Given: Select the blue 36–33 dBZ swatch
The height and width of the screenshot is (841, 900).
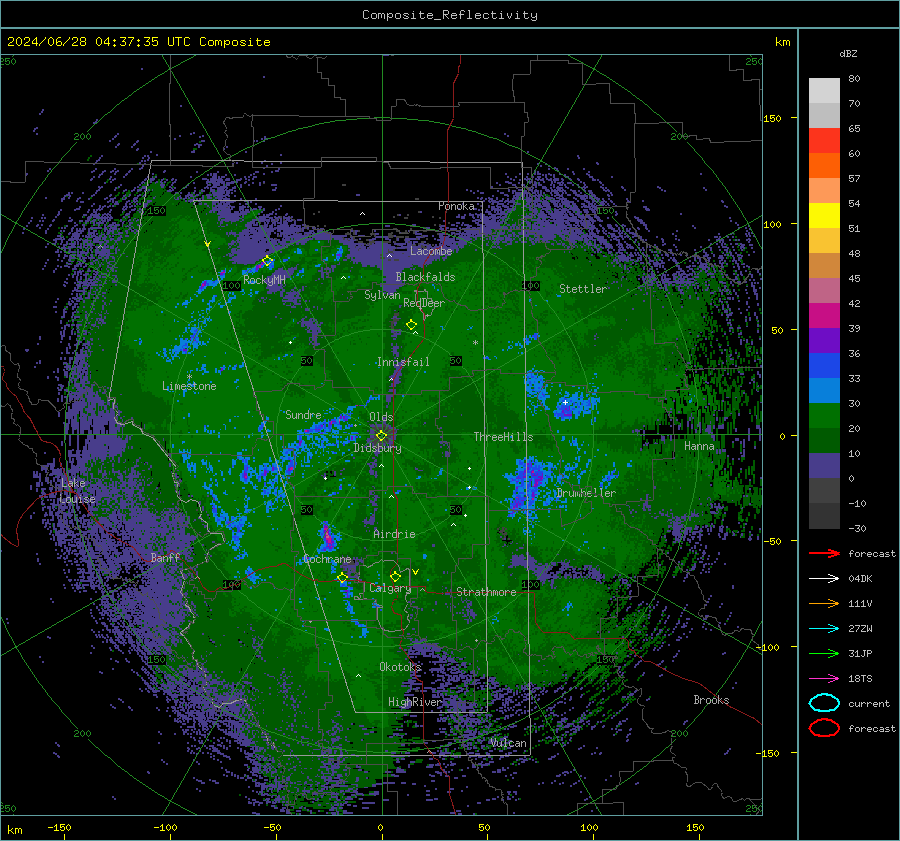Looking at the screenshot, I should (824, 366).
